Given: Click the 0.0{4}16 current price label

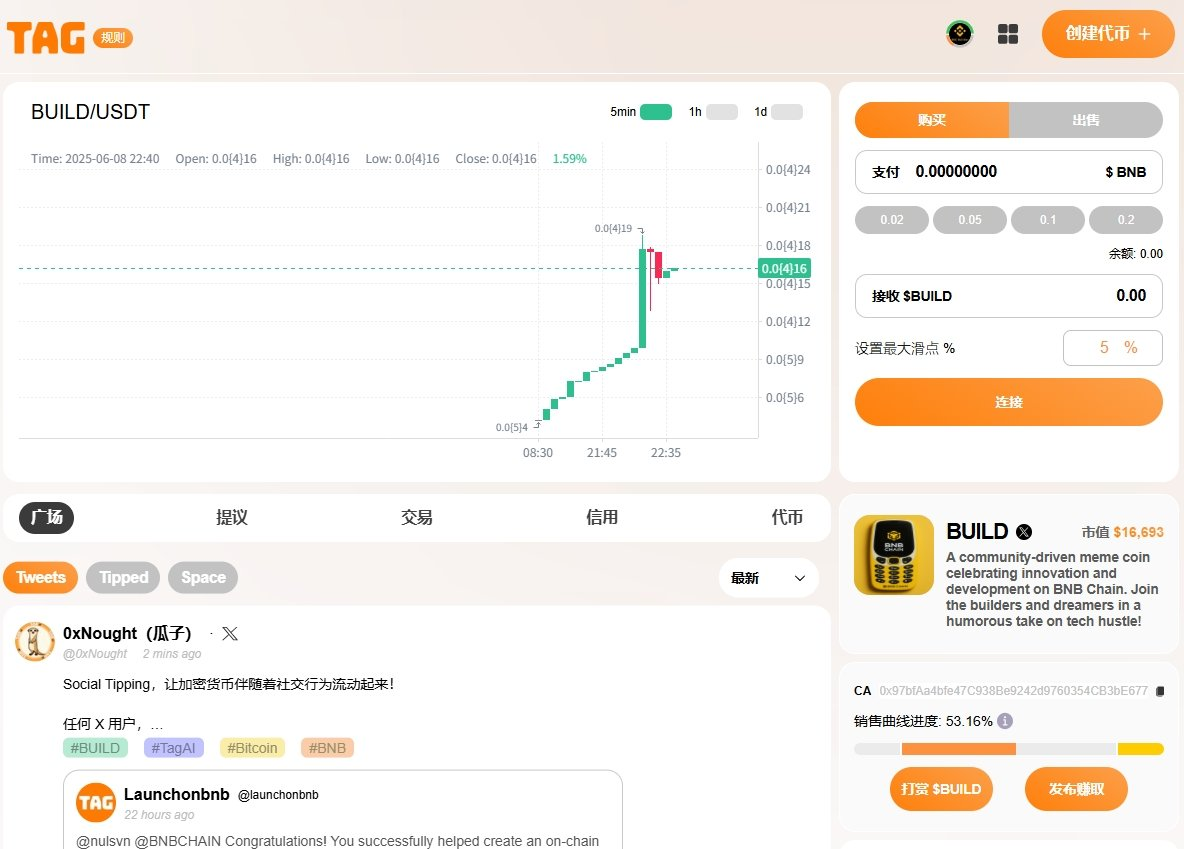Looking at the screenshot, I should pos(785,268).
